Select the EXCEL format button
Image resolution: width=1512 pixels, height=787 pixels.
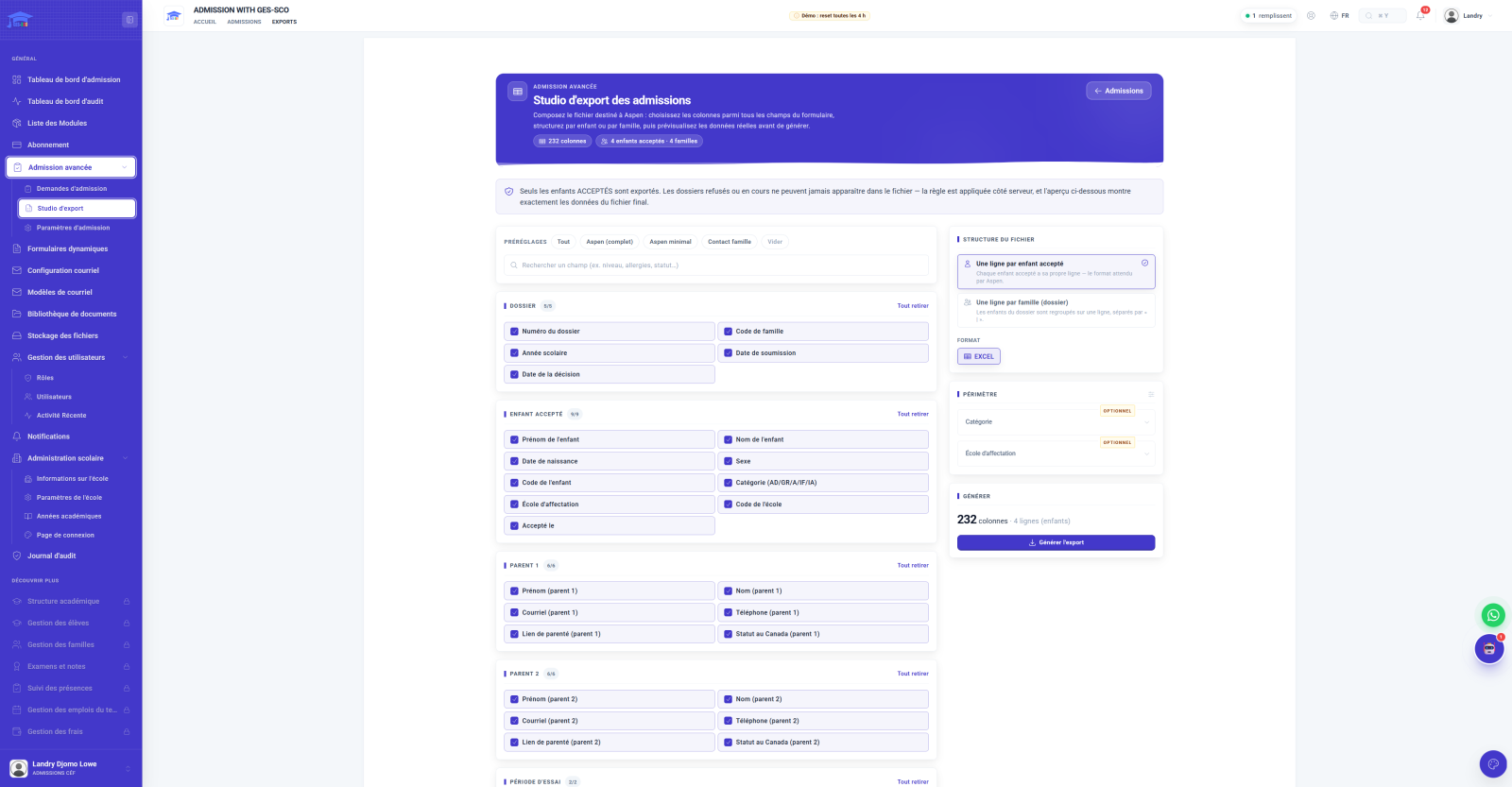[979, 356]
